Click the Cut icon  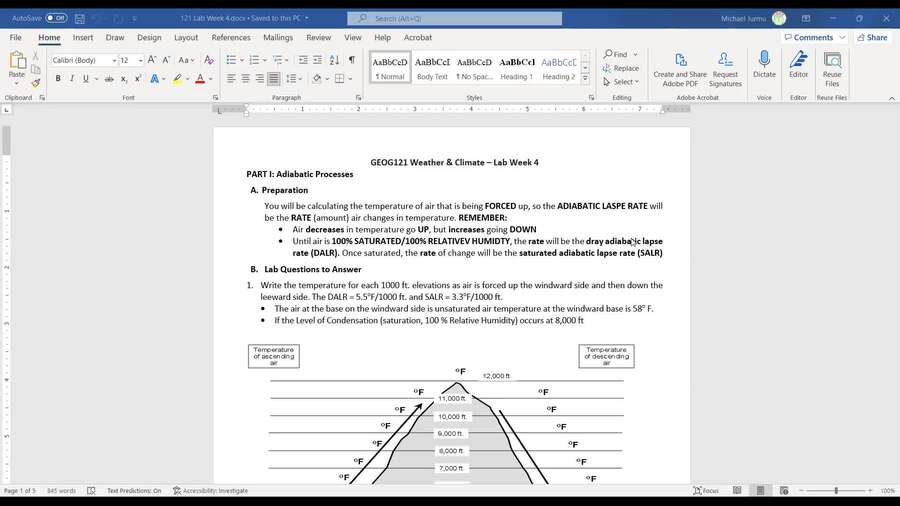tap(36, 56)
